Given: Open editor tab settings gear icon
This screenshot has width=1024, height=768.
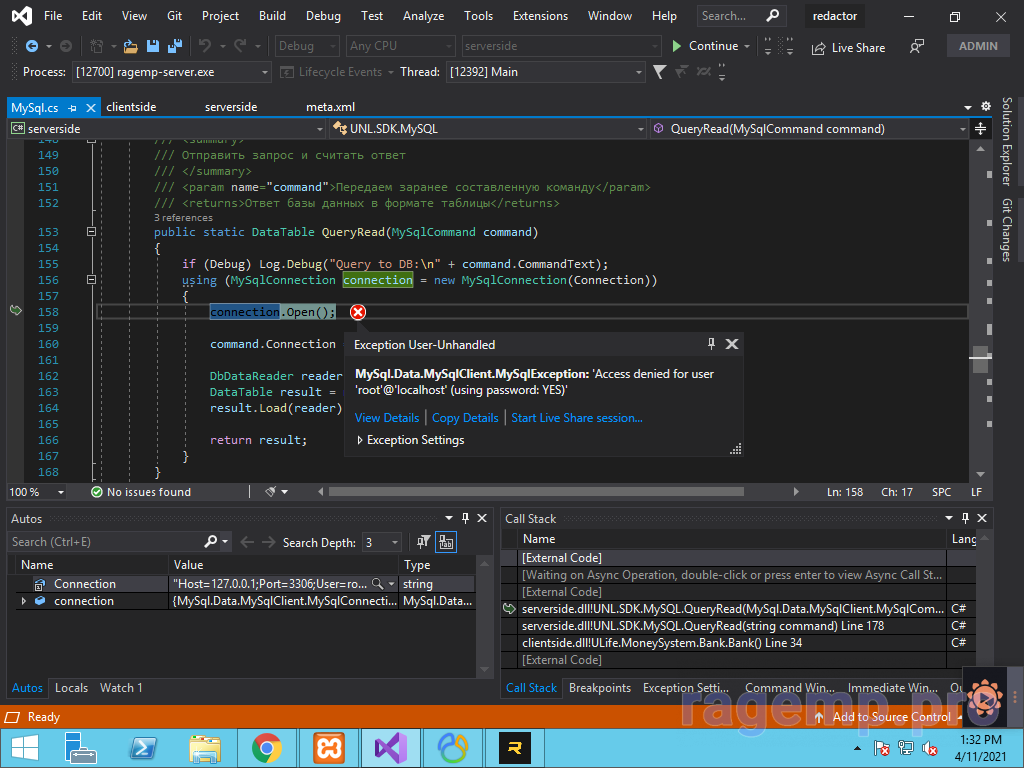Looking at the screenshot, I should 986,106.
